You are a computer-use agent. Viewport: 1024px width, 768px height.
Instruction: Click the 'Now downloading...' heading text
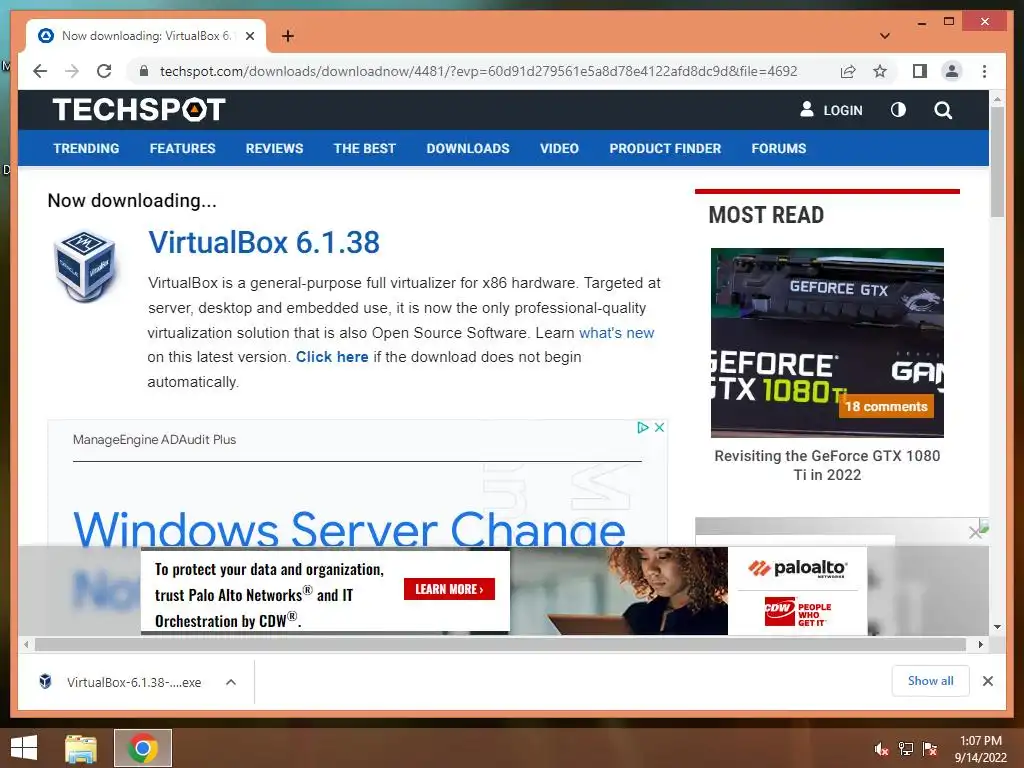point(132,200)
